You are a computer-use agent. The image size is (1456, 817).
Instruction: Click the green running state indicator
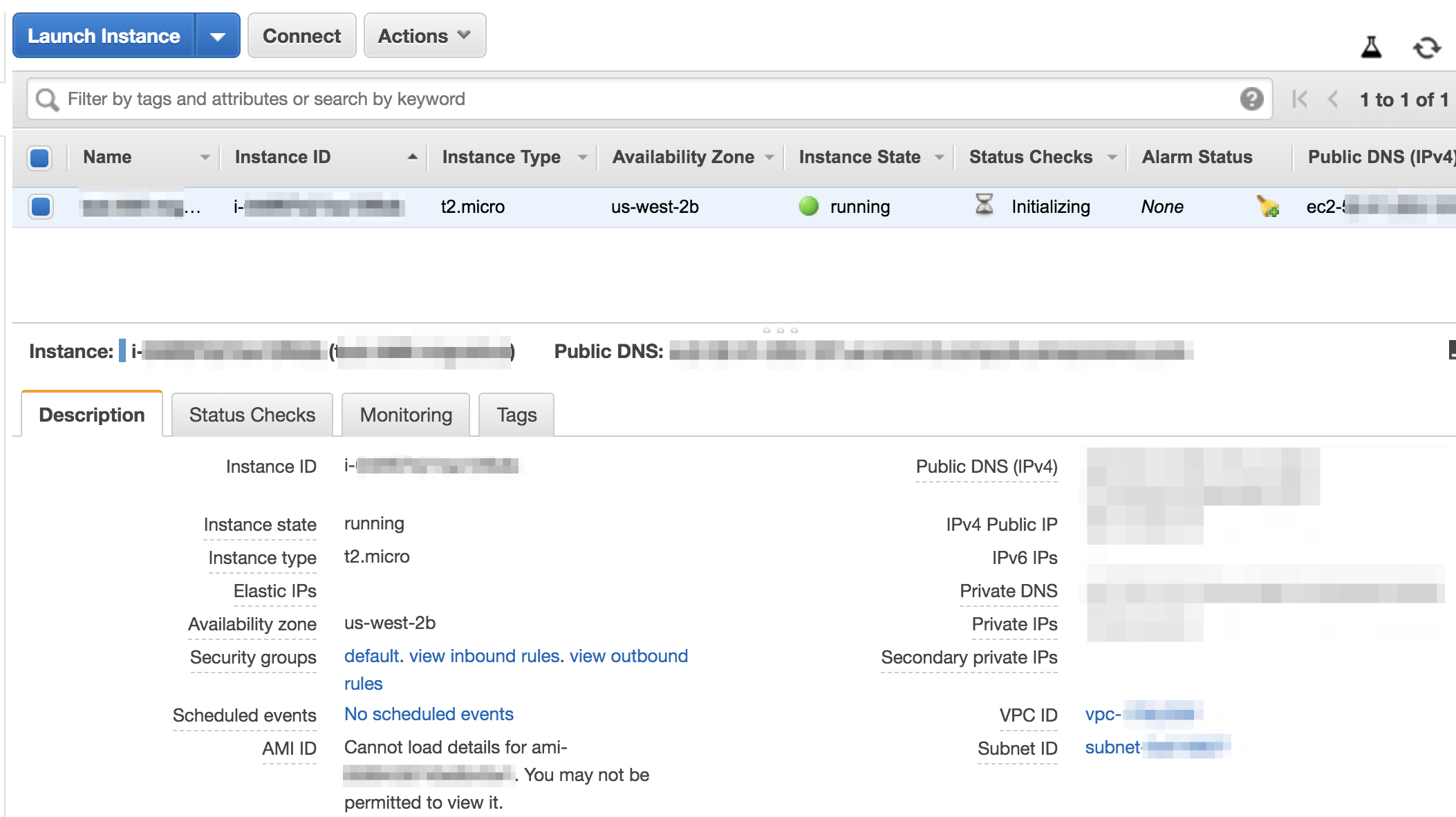(808, 206)
